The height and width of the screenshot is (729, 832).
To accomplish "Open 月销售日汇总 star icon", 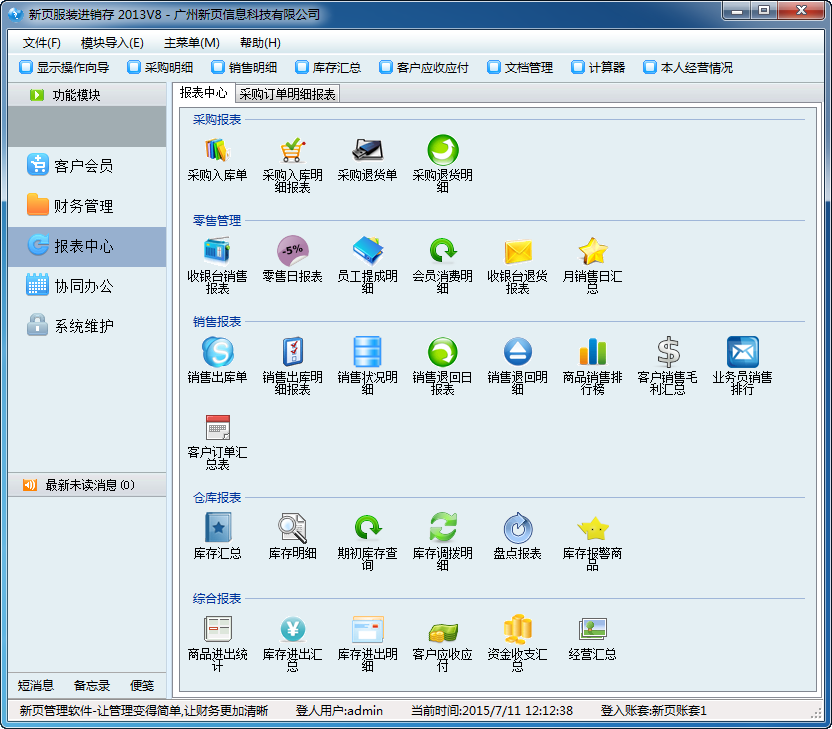I will coord(592,251).
